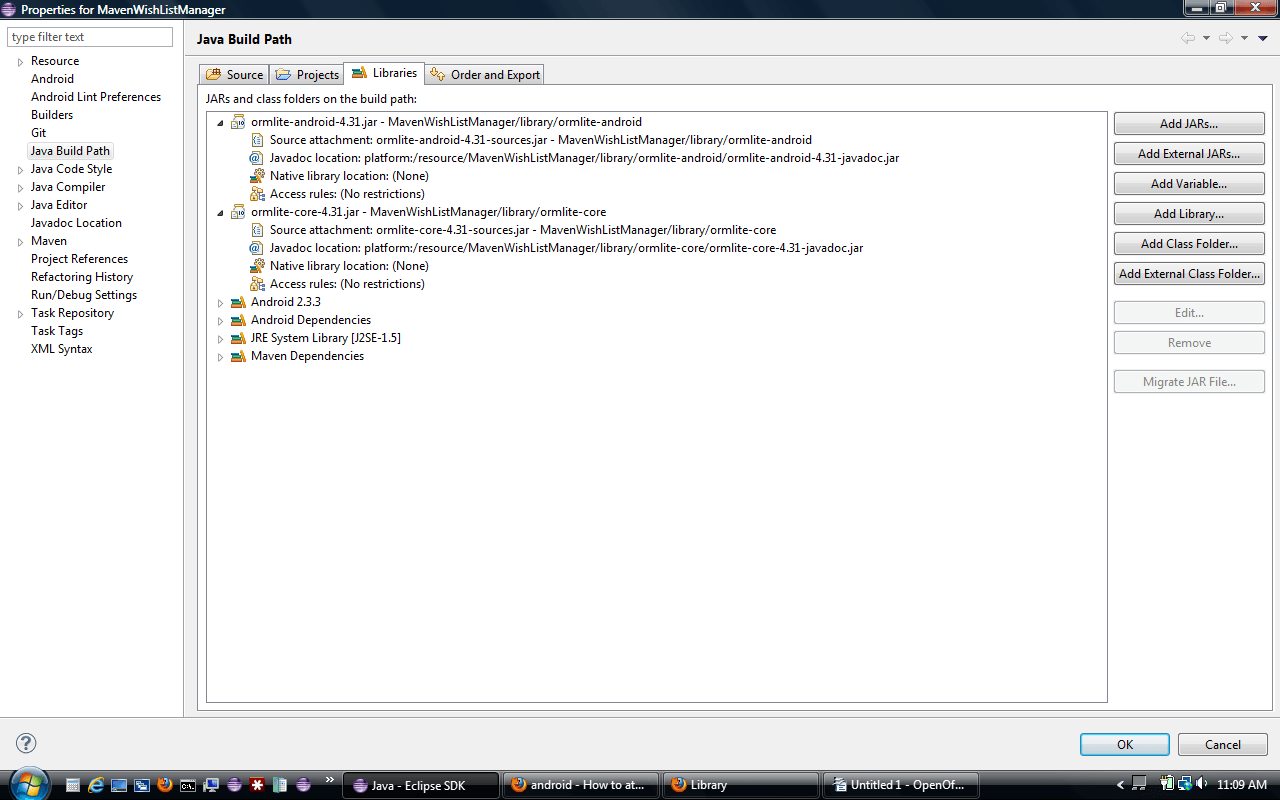Expand the Android 2.3.3 library node
Screen dimensions: 1280x800
[221, 302]
